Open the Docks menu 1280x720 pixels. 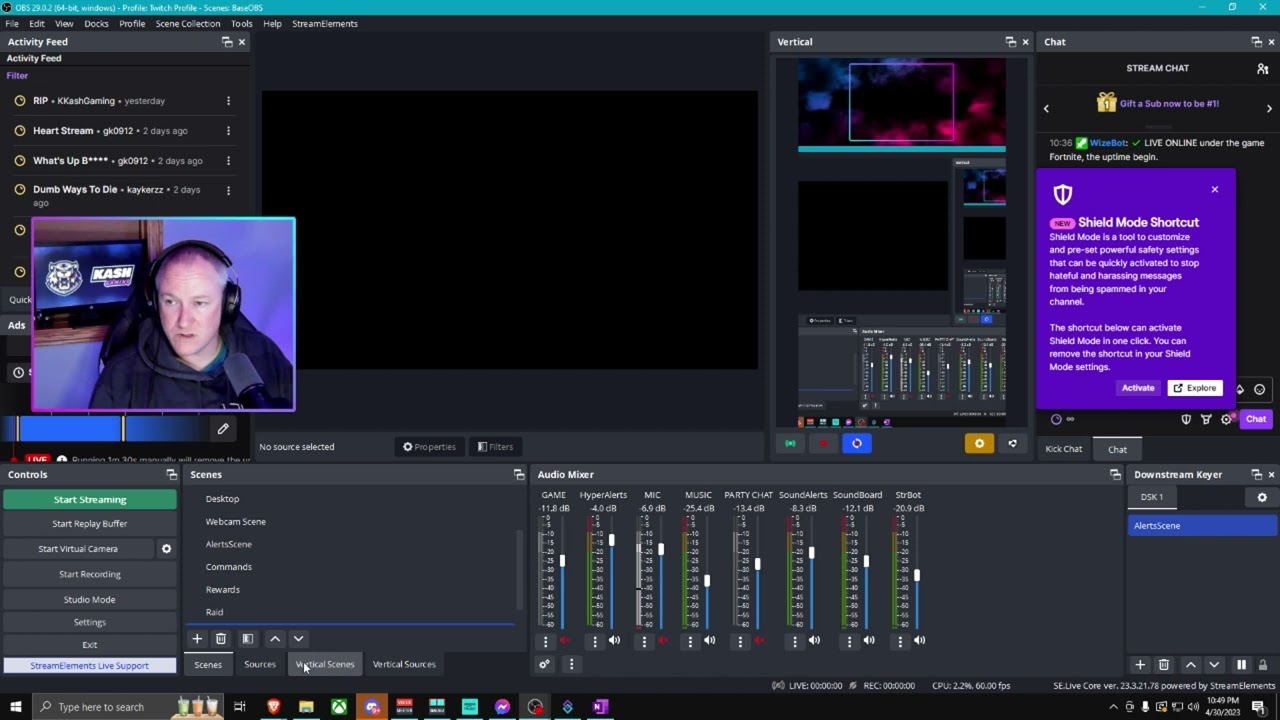tap(96, 24)
